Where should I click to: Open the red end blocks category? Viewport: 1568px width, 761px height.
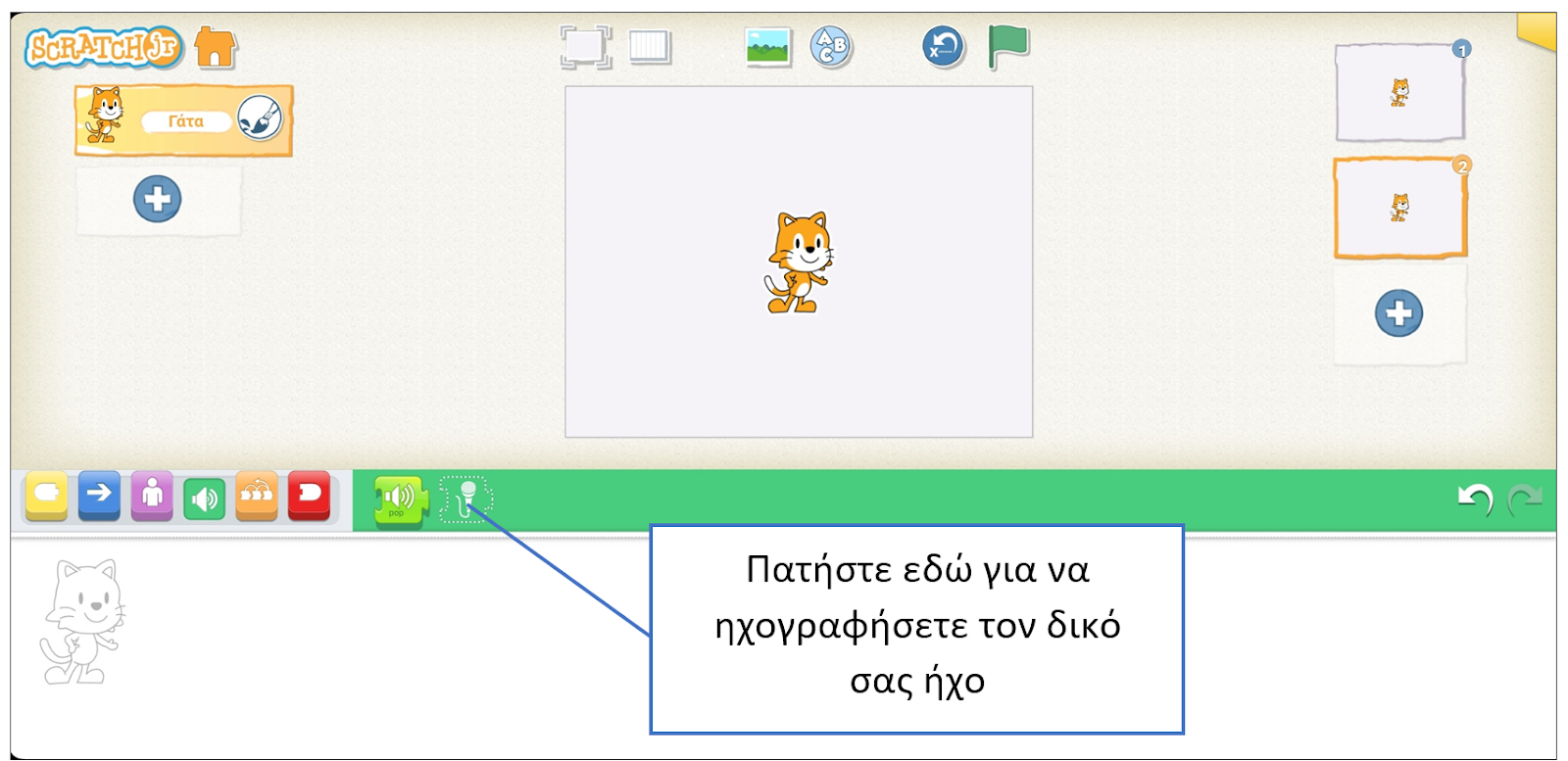[309, 496]
